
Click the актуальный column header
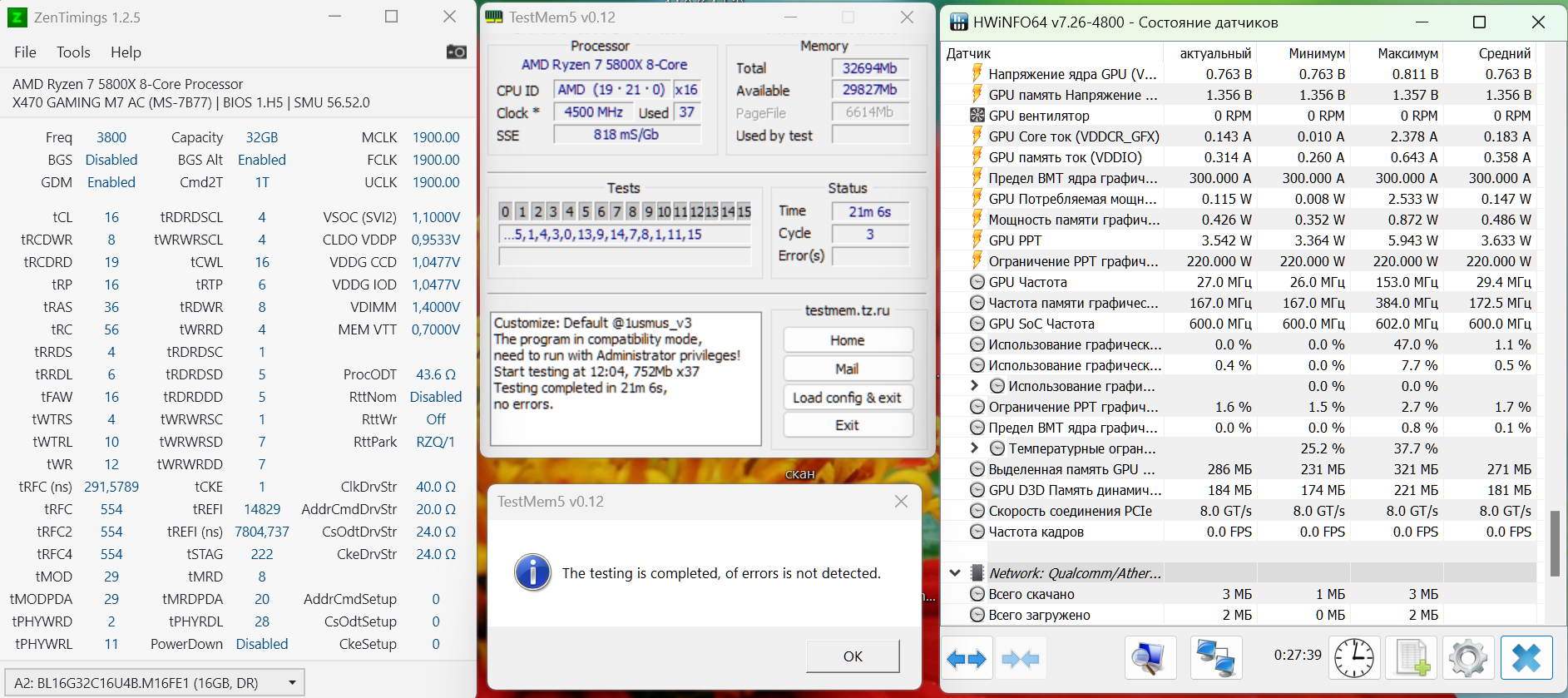pos(1215,53)
